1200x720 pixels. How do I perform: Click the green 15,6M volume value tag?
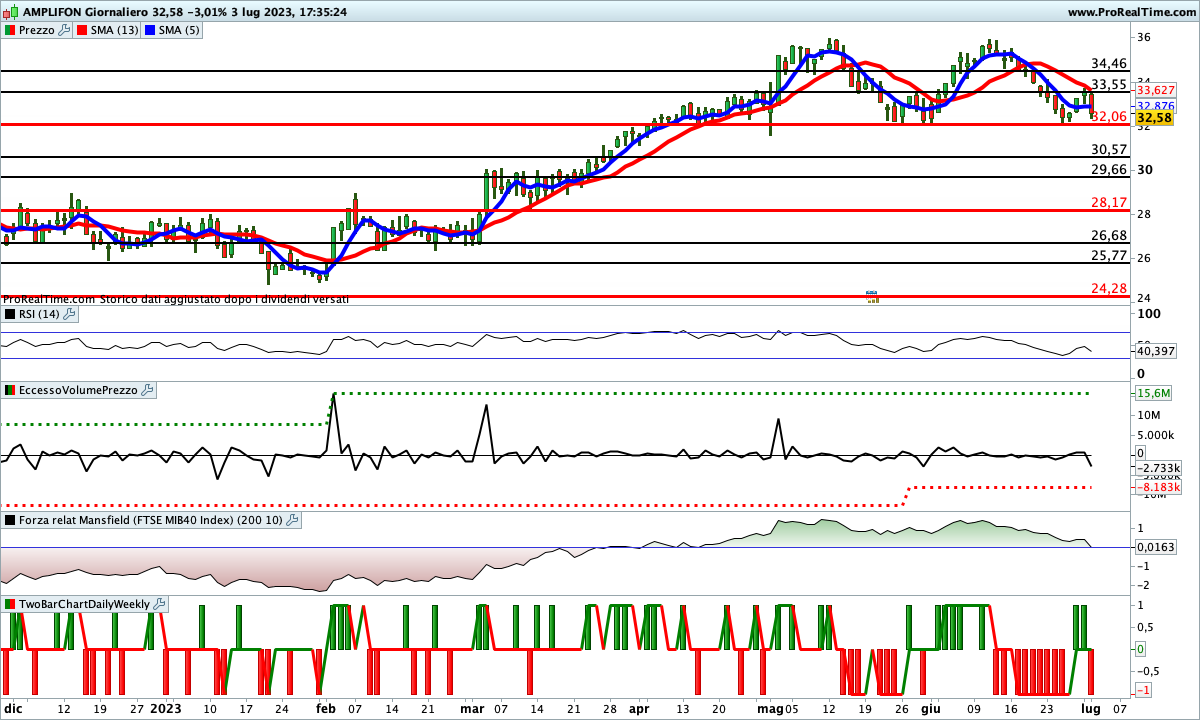pos(1152,393)
